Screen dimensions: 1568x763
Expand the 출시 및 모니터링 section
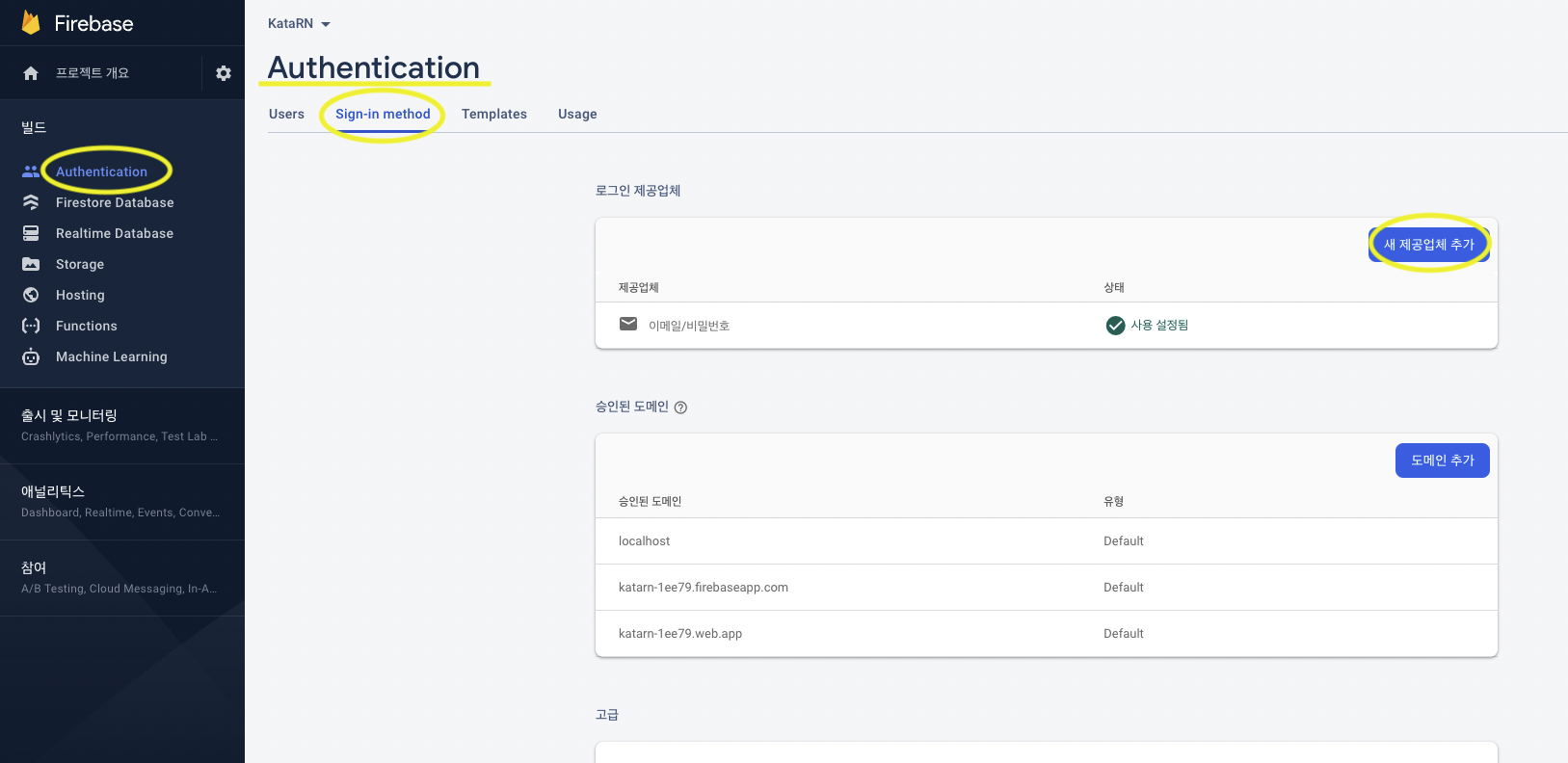click(x=122, y=425)
